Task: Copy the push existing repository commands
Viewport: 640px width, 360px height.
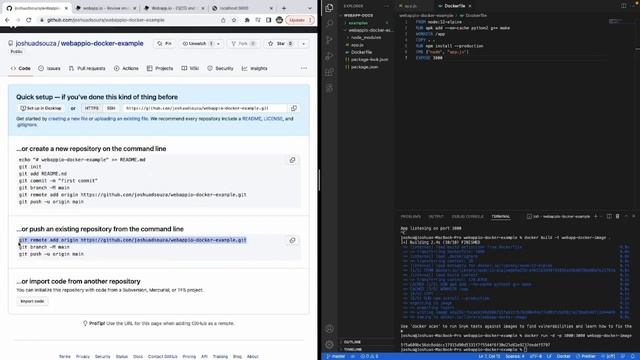Action: pos(292,240)
